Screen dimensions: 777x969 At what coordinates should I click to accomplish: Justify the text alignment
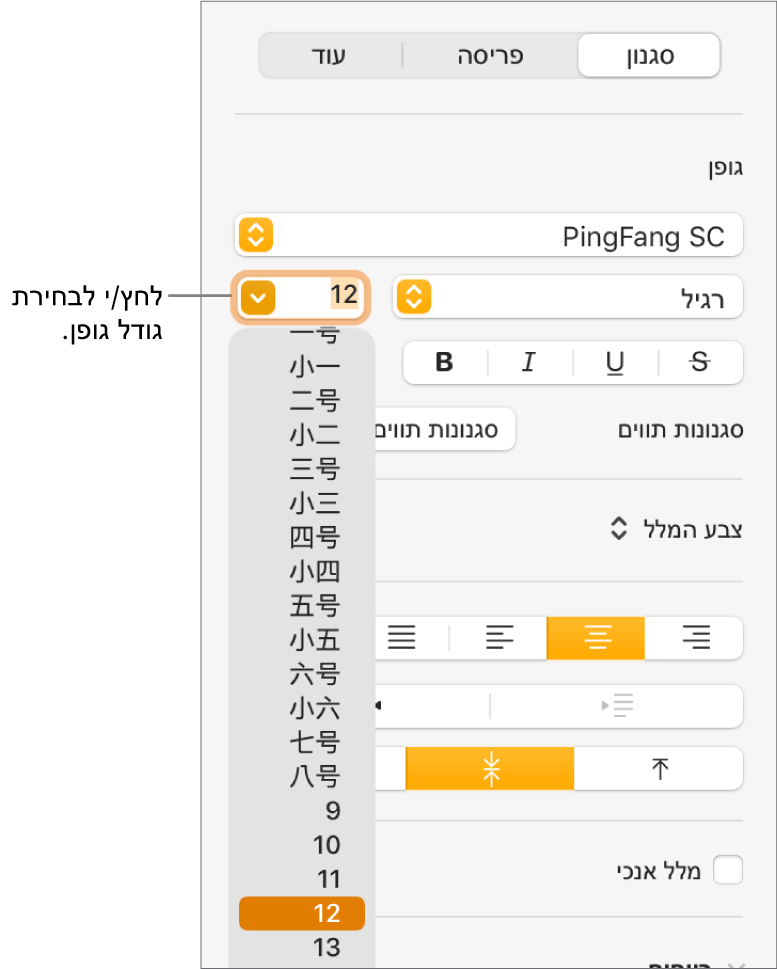point(402,637)
